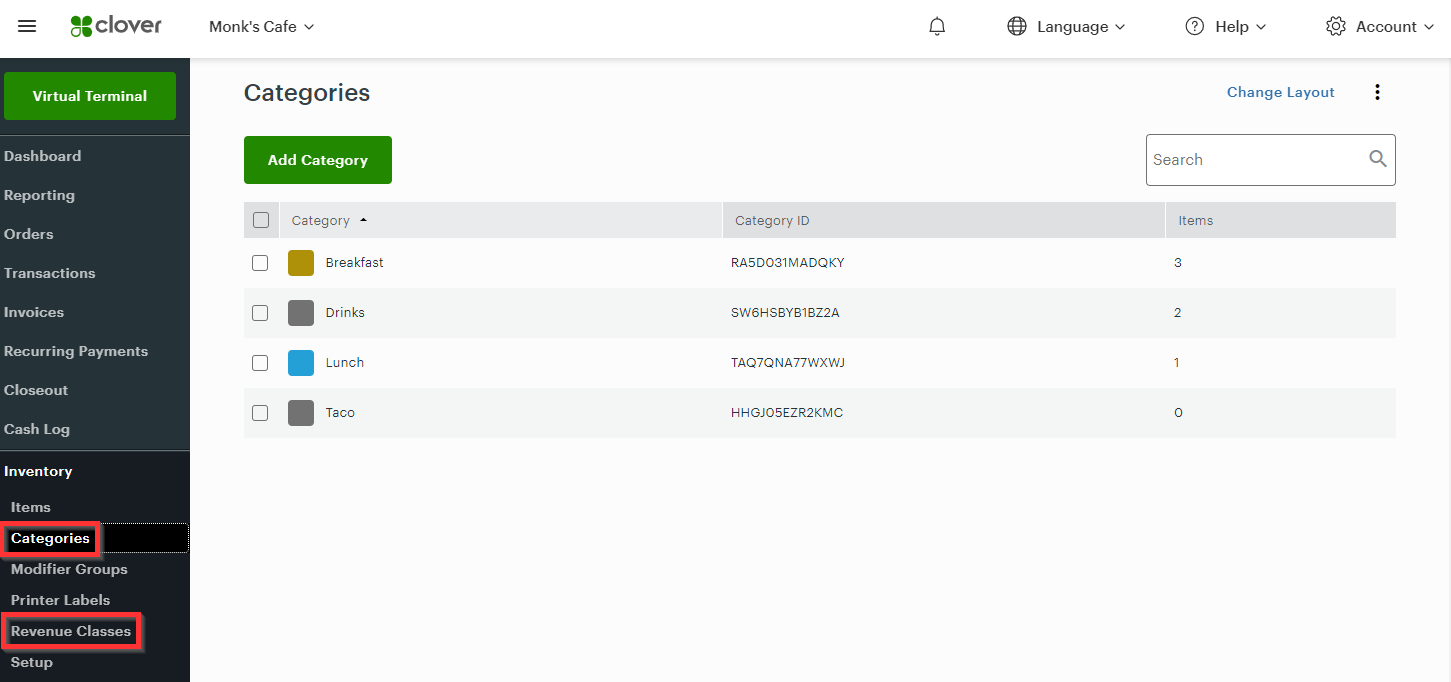
Task: Check the Lunch category checkbox
Action: point(260,363)
